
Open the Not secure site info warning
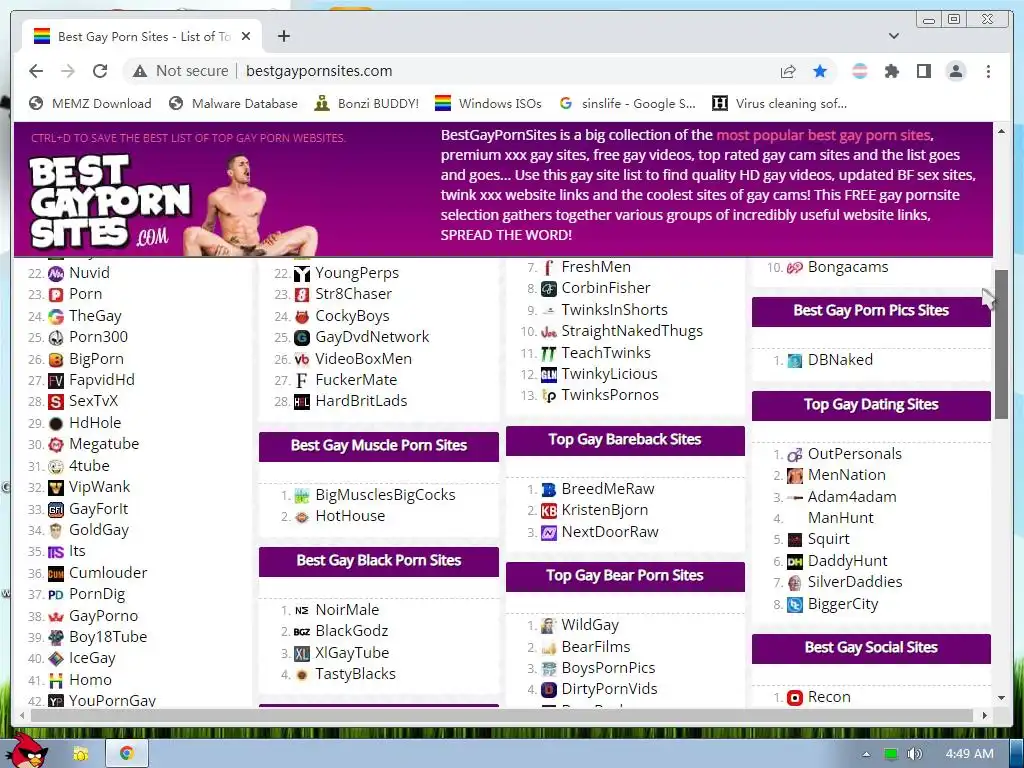tap(181, 71)
